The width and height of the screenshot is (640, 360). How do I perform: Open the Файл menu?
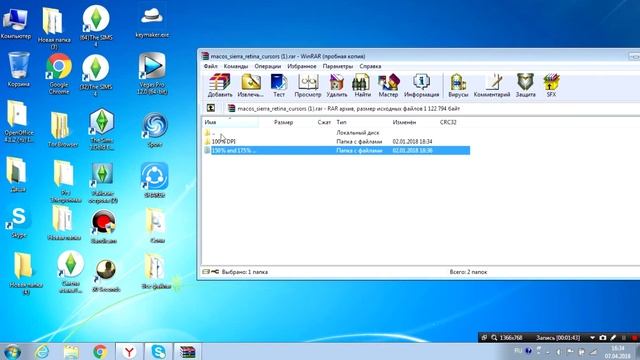(x=211, y=66)
